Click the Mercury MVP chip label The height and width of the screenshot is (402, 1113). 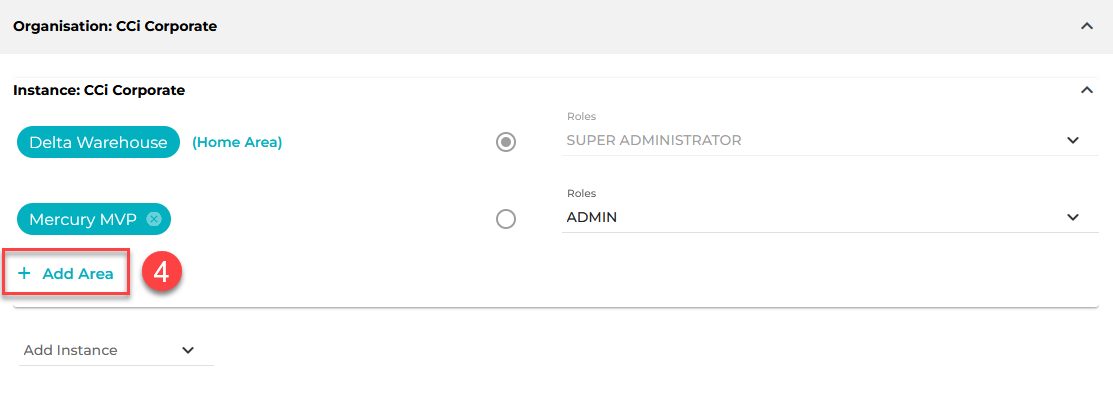83,219
